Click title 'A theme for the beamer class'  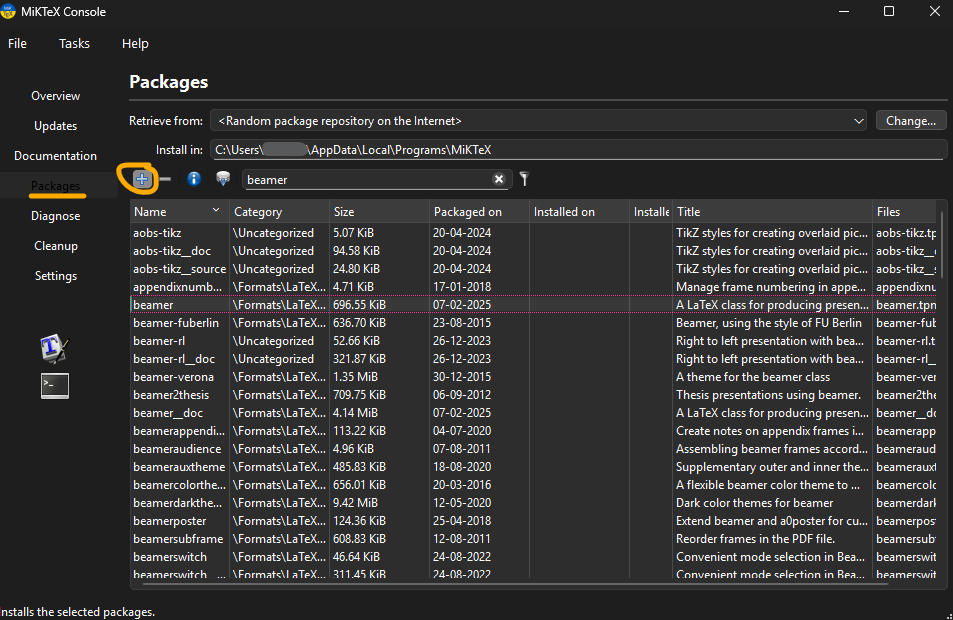pyautogui.click(x=753, y=377)
